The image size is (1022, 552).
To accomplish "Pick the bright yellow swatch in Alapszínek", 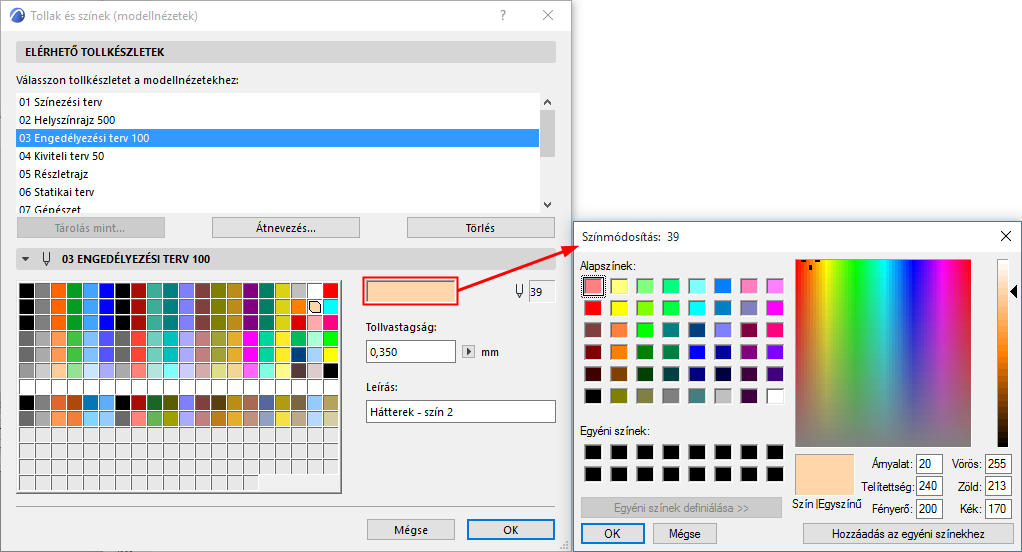I will [619, 308].
